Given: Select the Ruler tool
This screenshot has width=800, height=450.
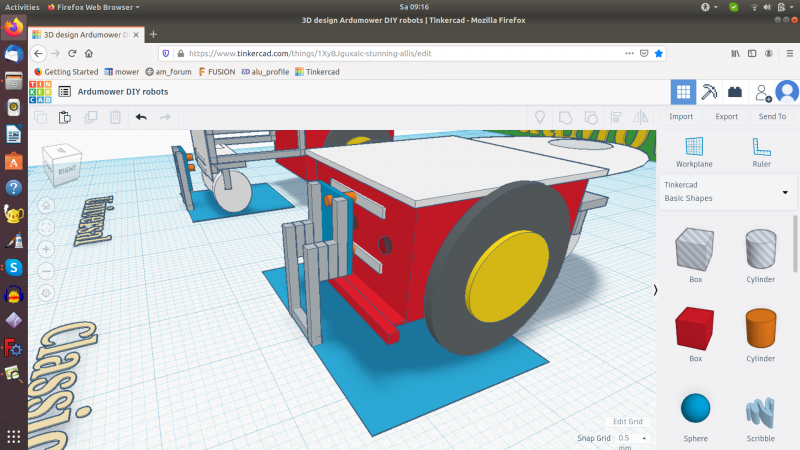Looking at the screenshot, I should click(761, 152).
